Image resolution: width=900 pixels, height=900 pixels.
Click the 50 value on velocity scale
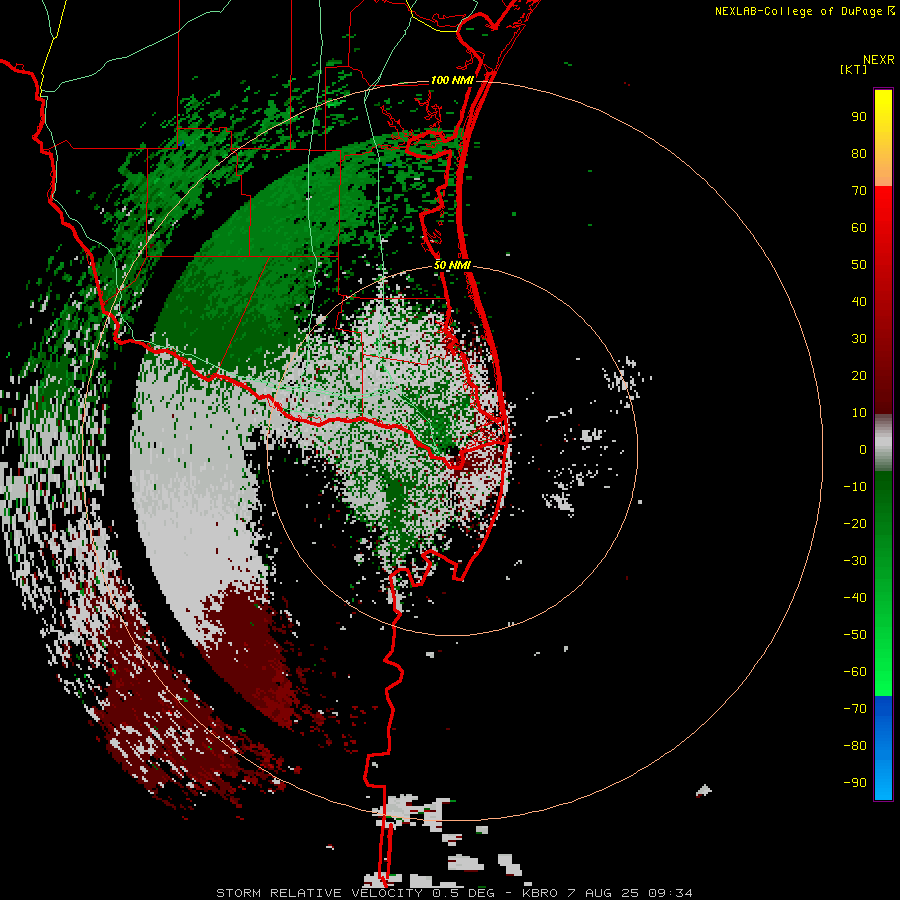pos(859,265)
